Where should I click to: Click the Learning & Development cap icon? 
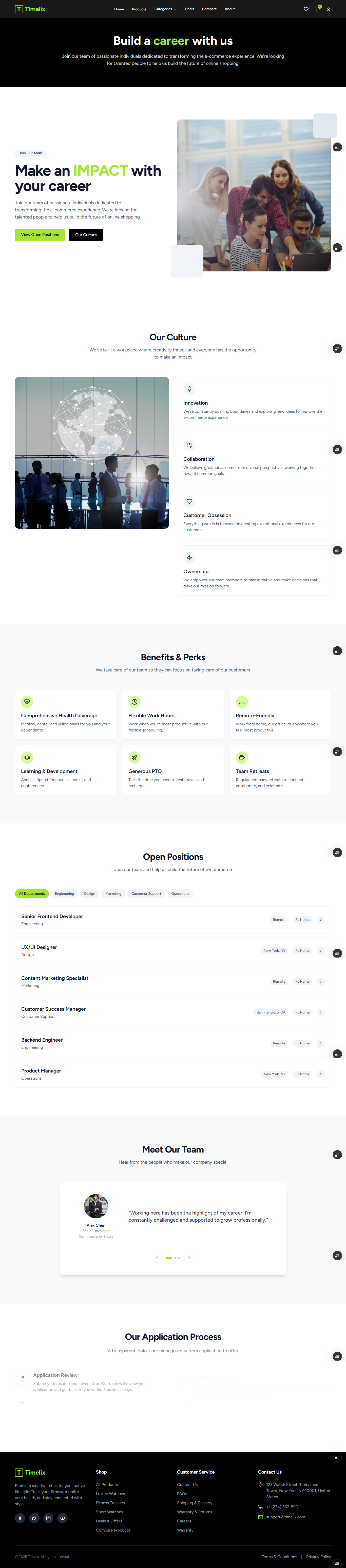pos(27,757)
